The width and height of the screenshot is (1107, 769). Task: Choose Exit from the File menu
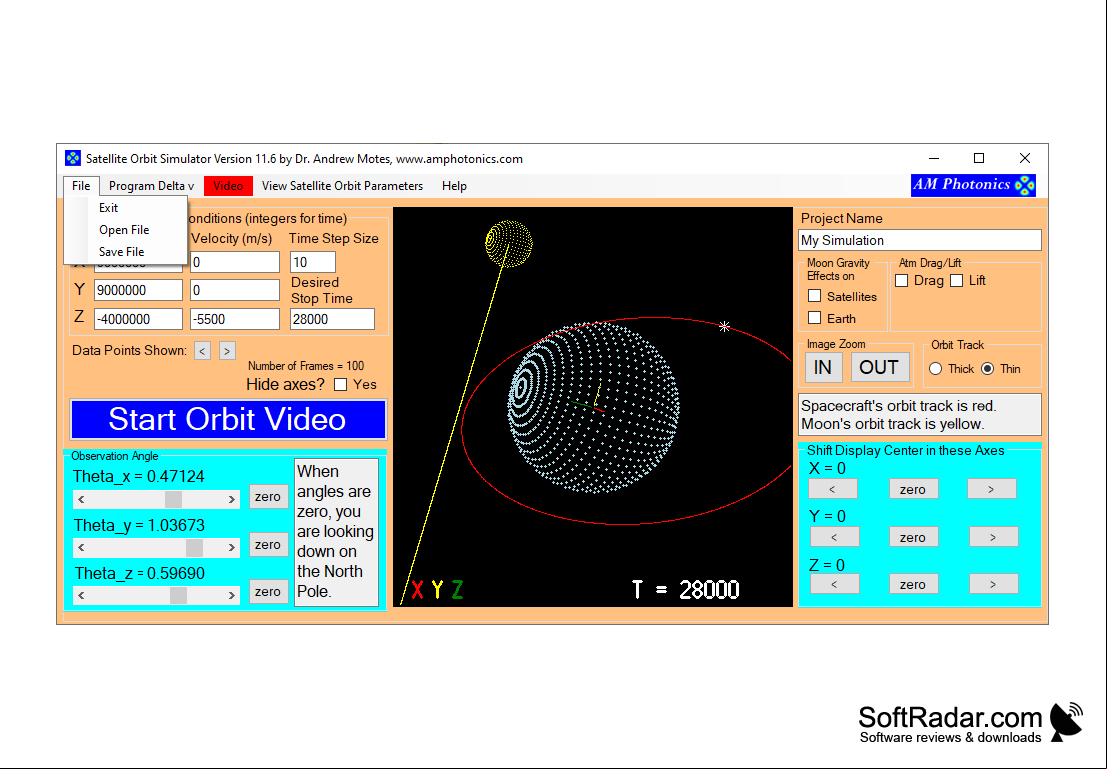point(109,208)
